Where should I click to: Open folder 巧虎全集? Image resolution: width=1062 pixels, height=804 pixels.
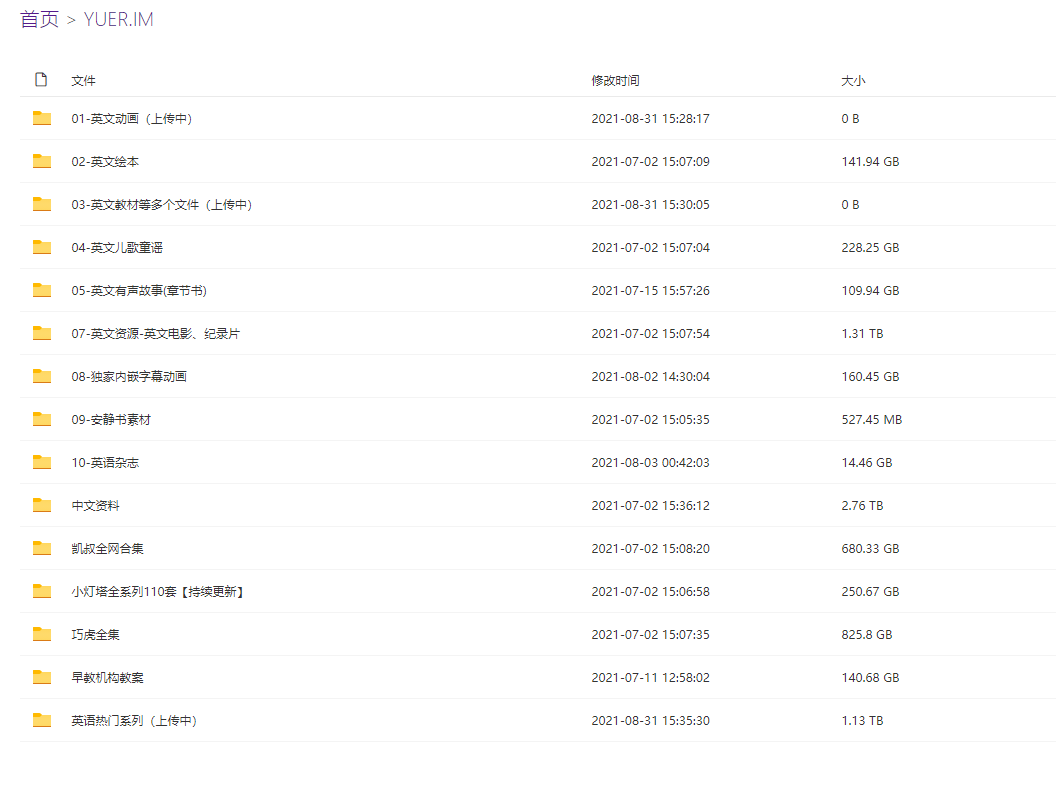point(95,635)
